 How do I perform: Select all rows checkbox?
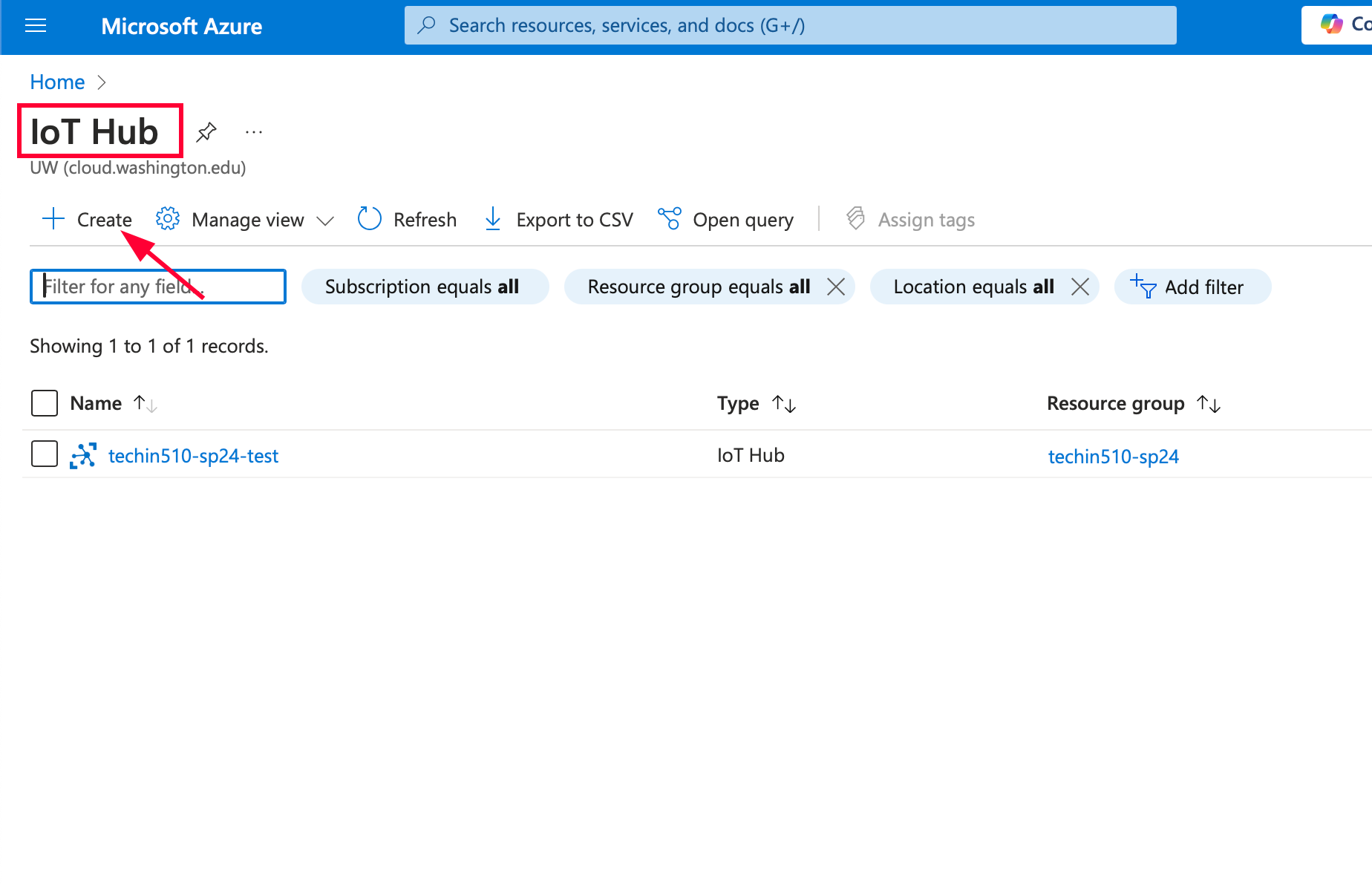coord(45,403)
